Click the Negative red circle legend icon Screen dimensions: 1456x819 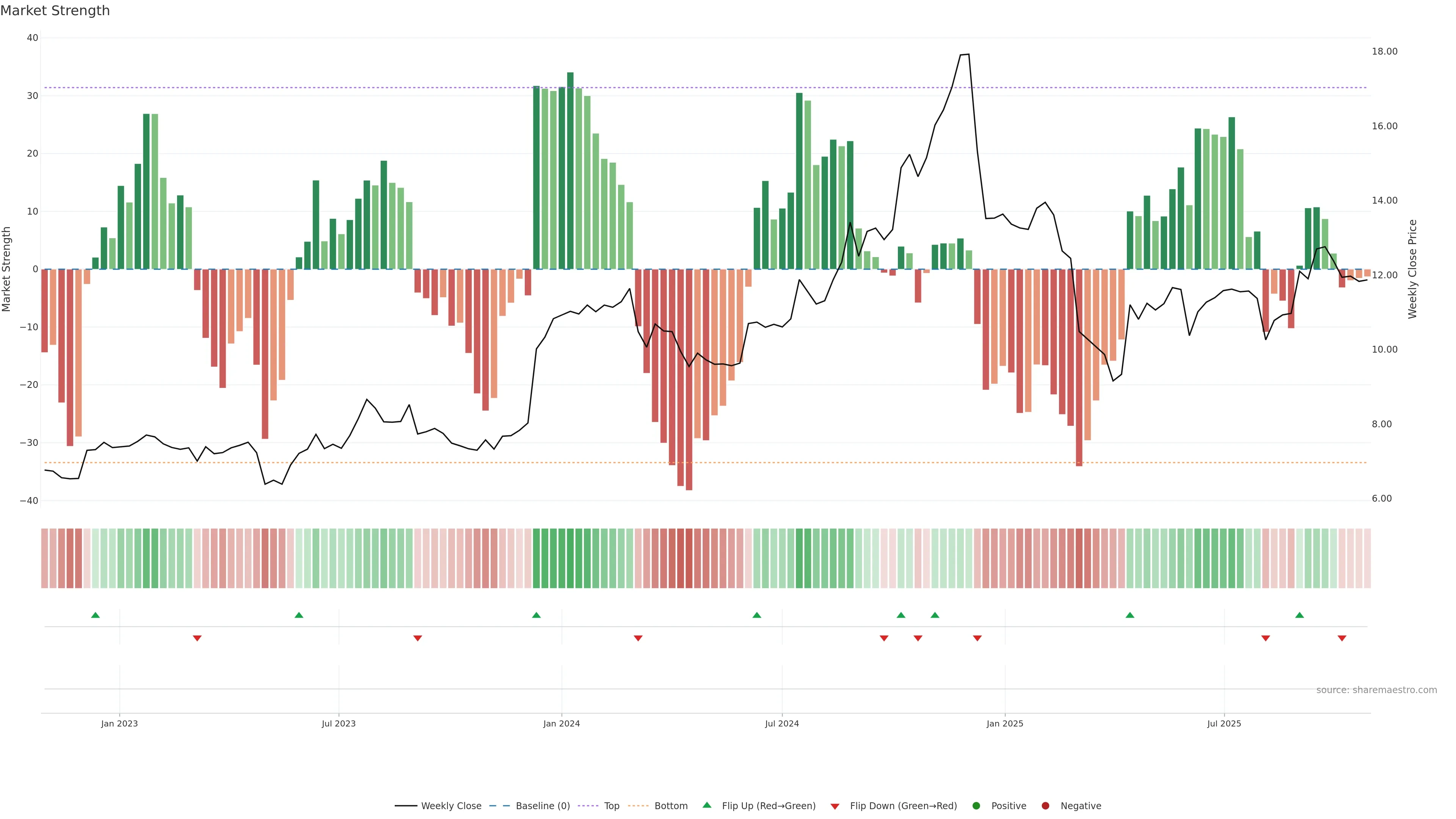click(1045, 806)
